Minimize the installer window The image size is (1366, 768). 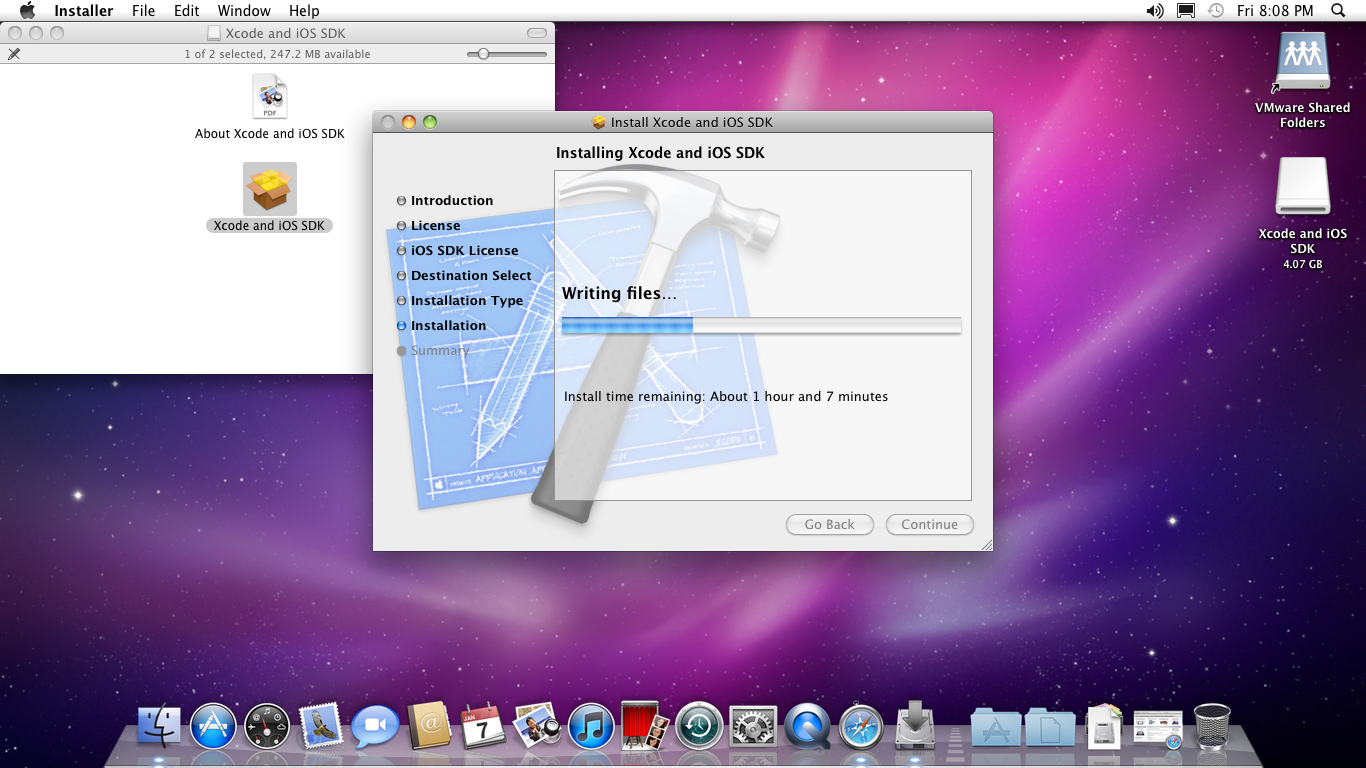[408, 122]
